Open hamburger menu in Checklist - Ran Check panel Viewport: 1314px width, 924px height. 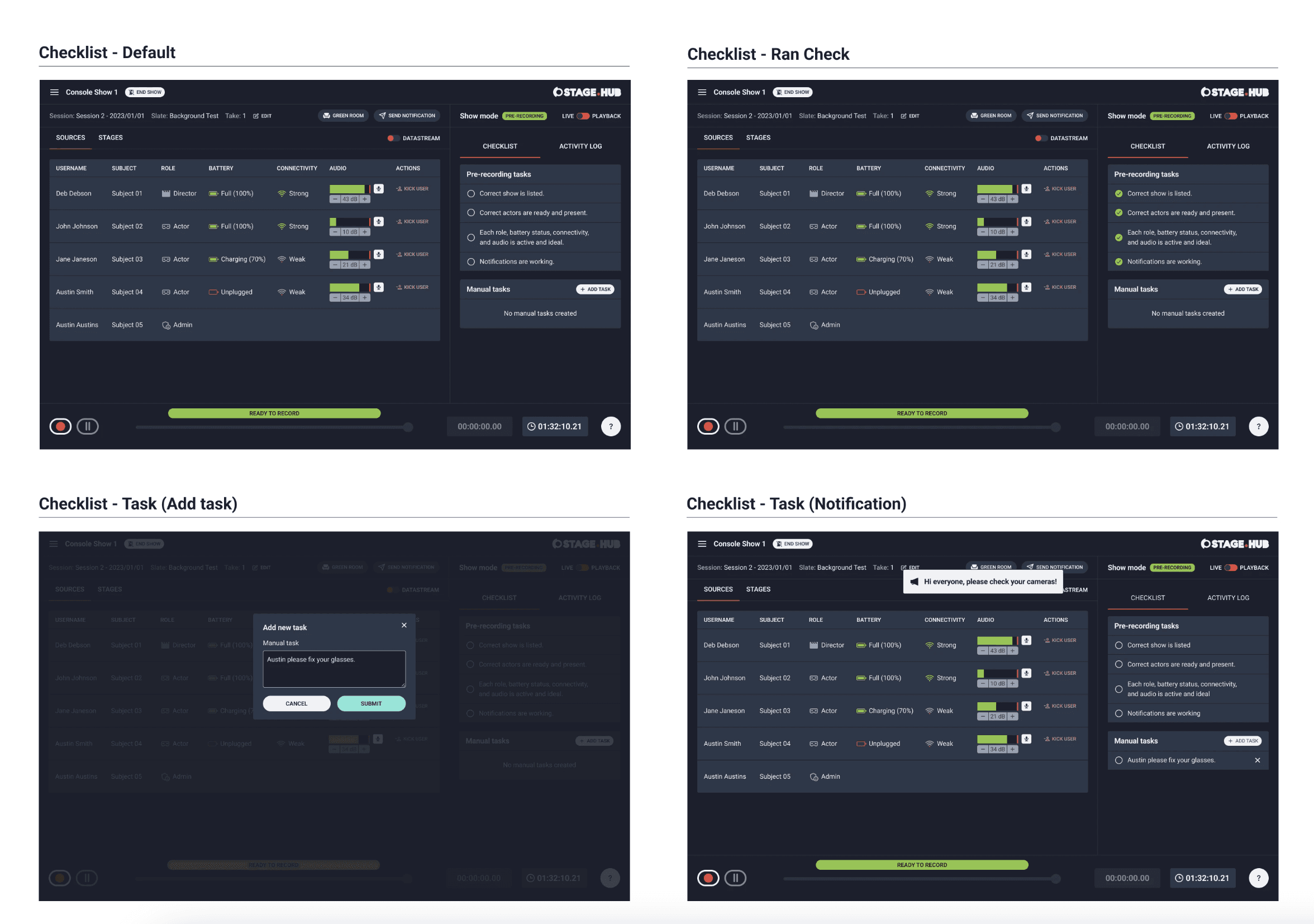(702, 92)
